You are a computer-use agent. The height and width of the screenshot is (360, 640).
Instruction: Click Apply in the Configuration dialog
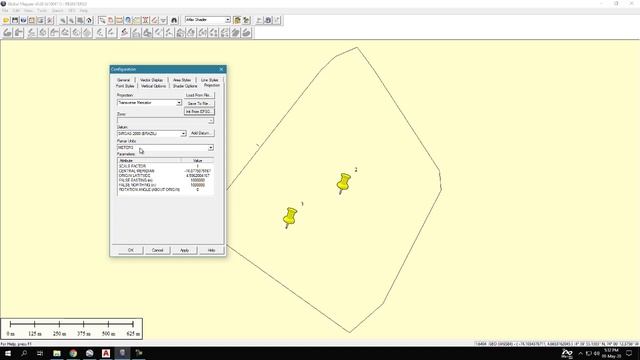(184, 250)
